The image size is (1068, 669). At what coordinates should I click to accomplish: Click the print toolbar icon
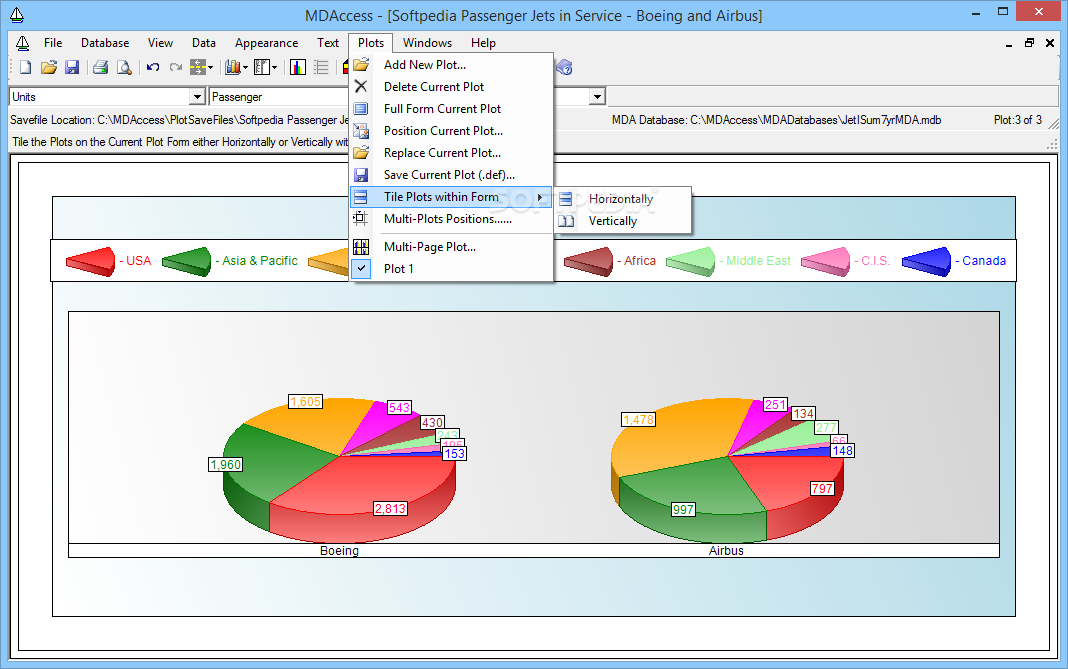[100, 67]
